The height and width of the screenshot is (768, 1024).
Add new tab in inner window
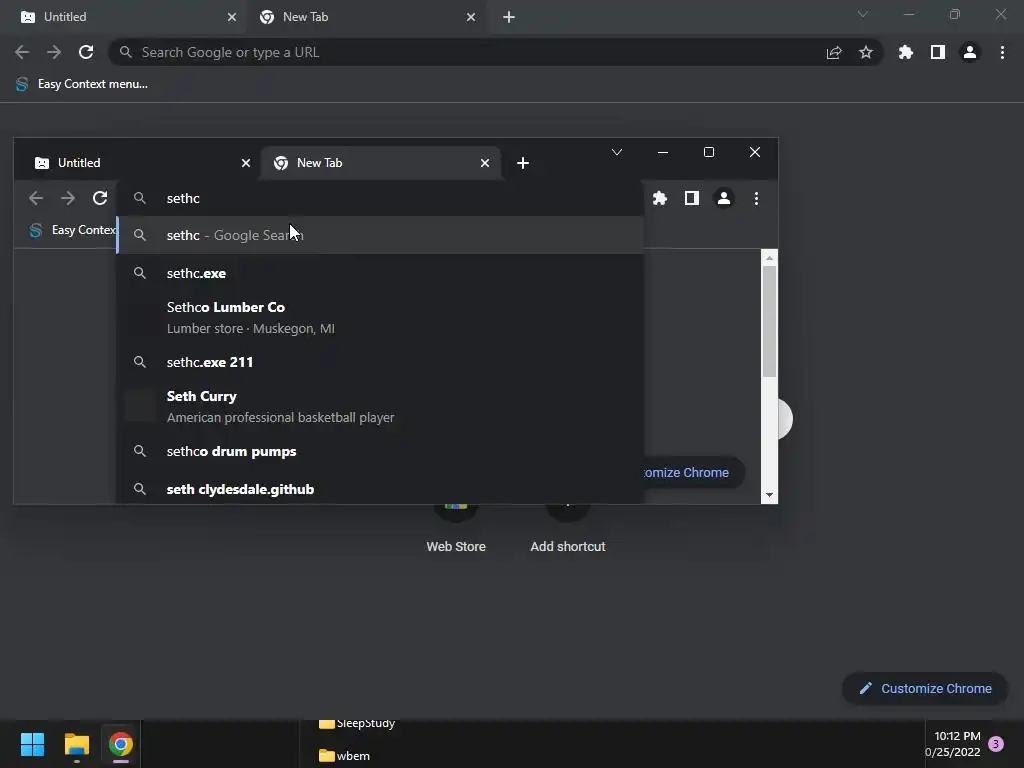(522, 163)
